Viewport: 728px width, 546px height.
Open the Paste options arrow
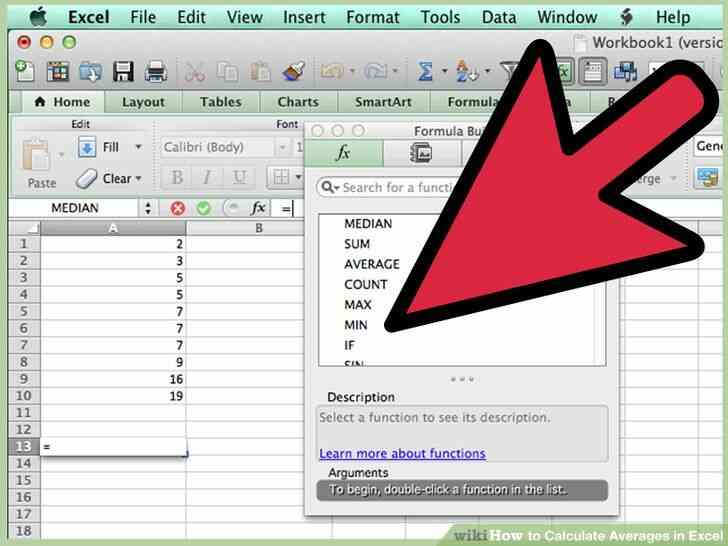[61, 154]
